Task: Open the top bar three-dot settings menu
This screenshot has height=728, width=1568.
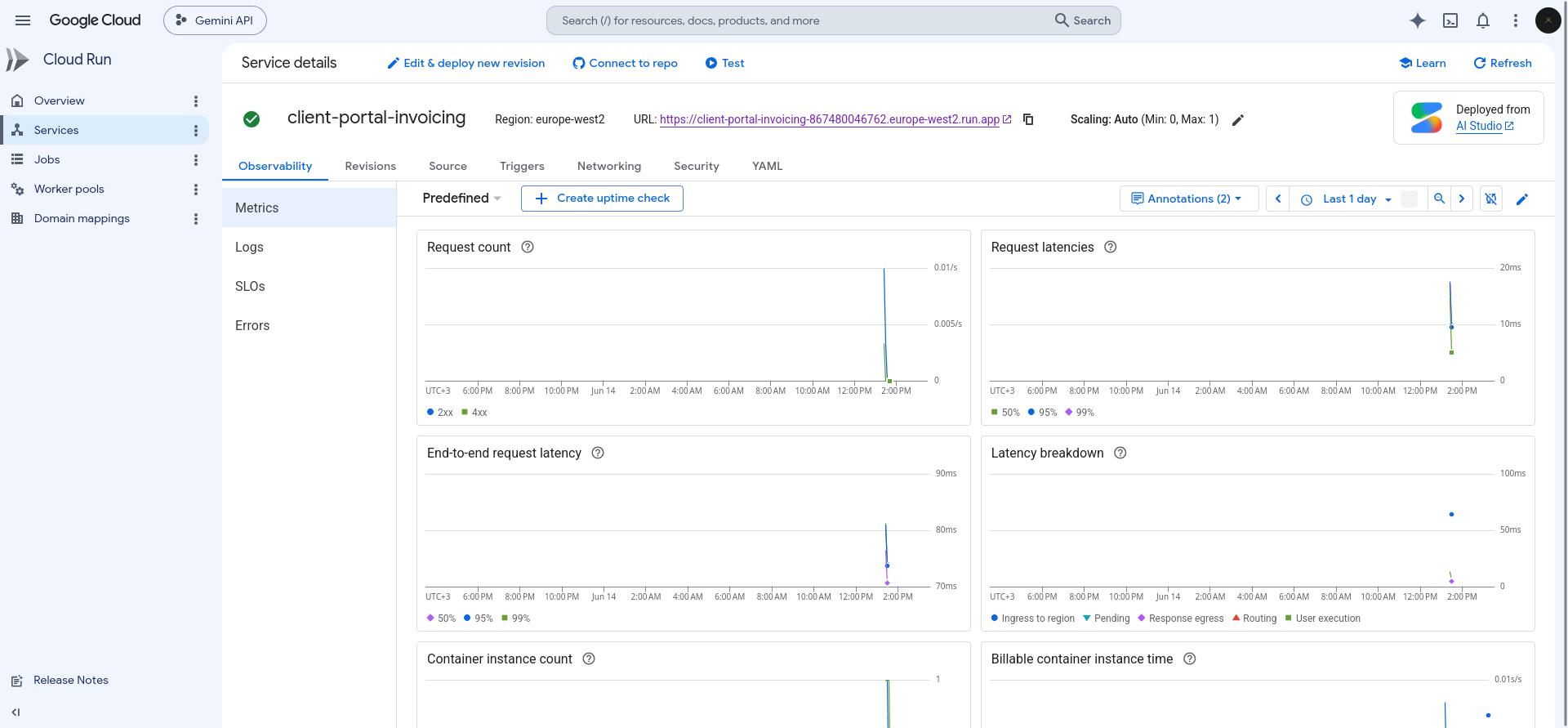Action: (x=1516, y=20)
